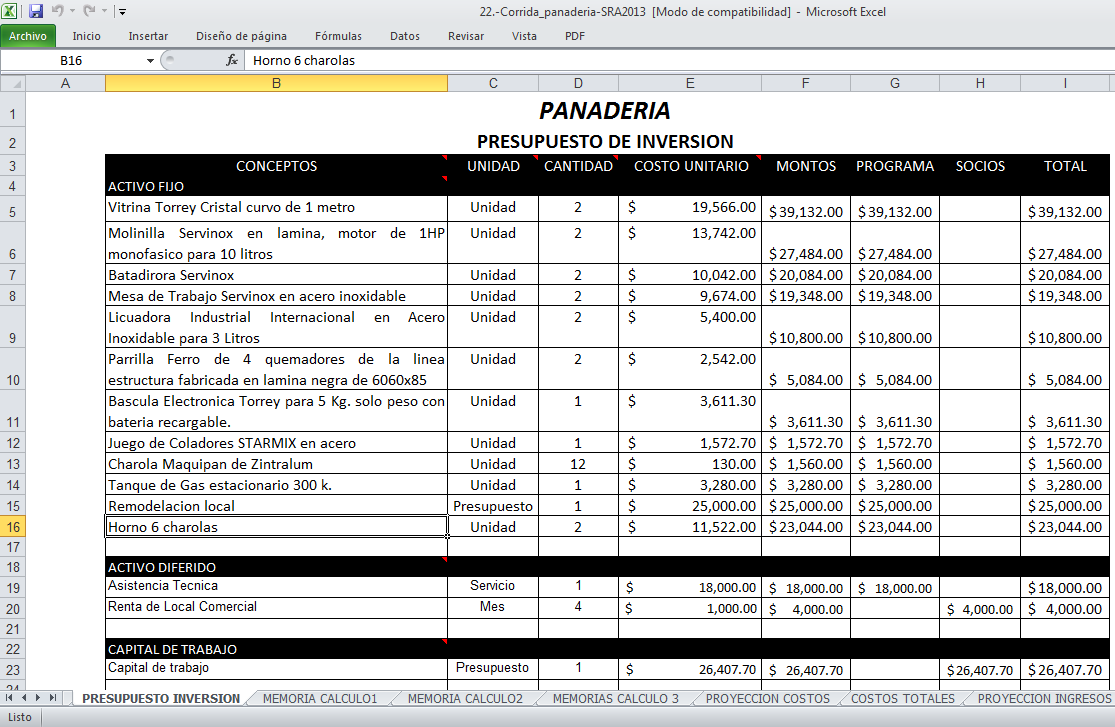Open the Insertar ribbon tab
1115x727 pixels.
(148, 36)
